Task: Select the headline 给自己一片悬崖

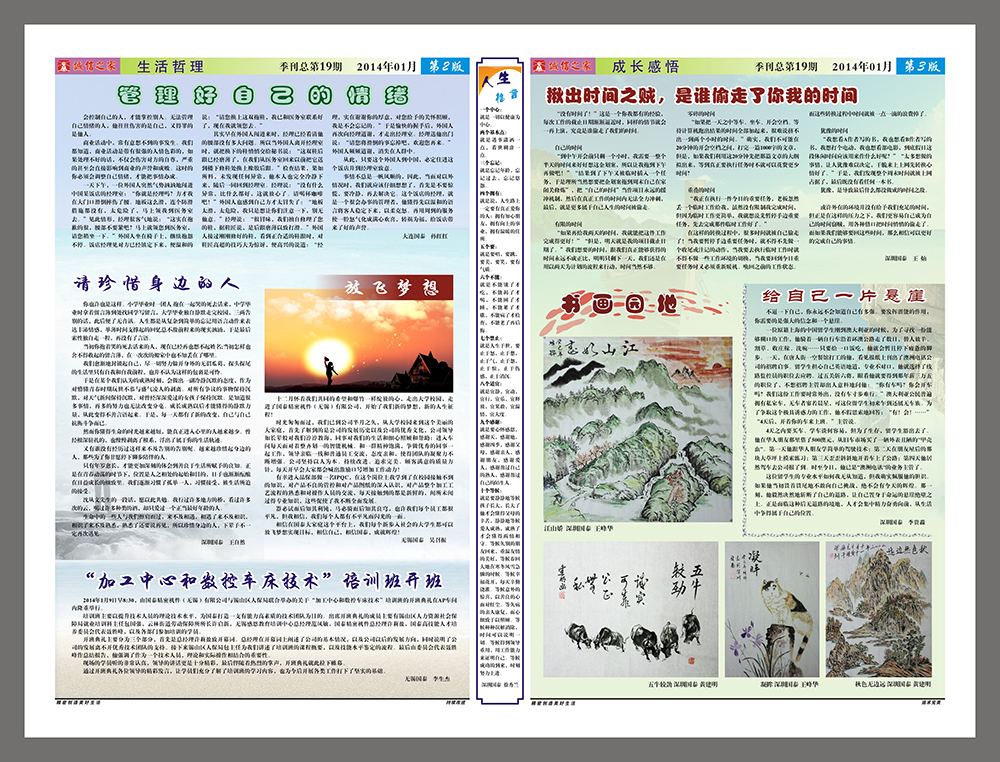Action: coord(843,296)
